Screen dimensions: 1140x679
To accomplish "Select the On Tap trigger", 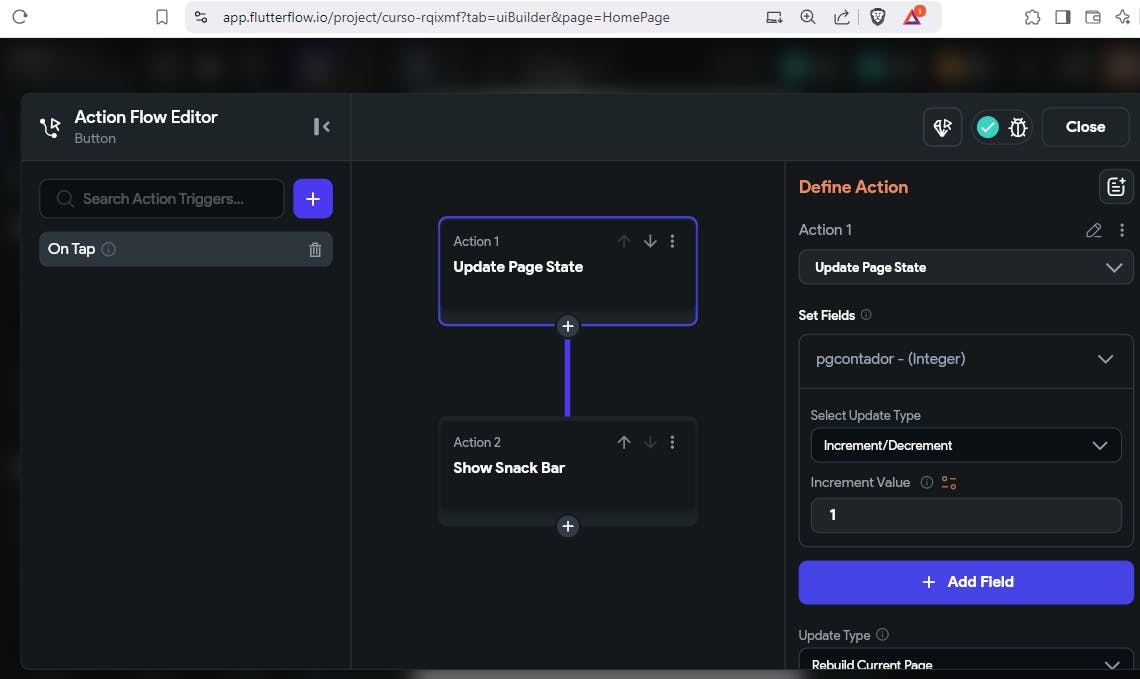I will click(x=185, y=249).
